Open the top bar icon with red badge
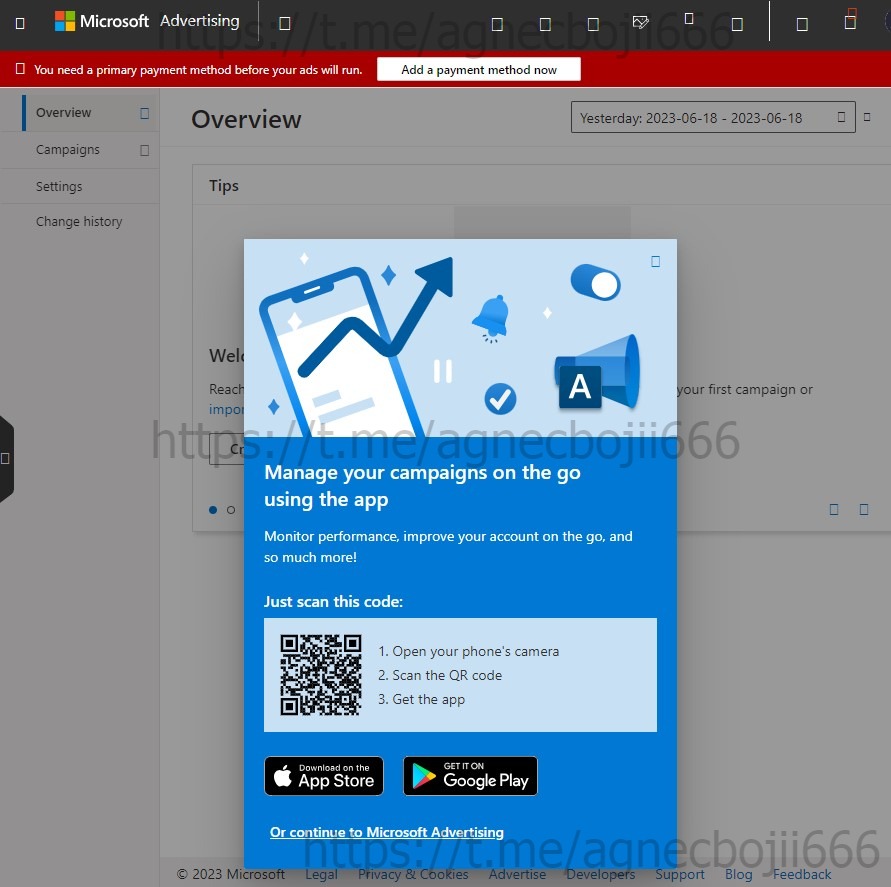The width and height of the screenshot is (891, 887). click(850, 21)
